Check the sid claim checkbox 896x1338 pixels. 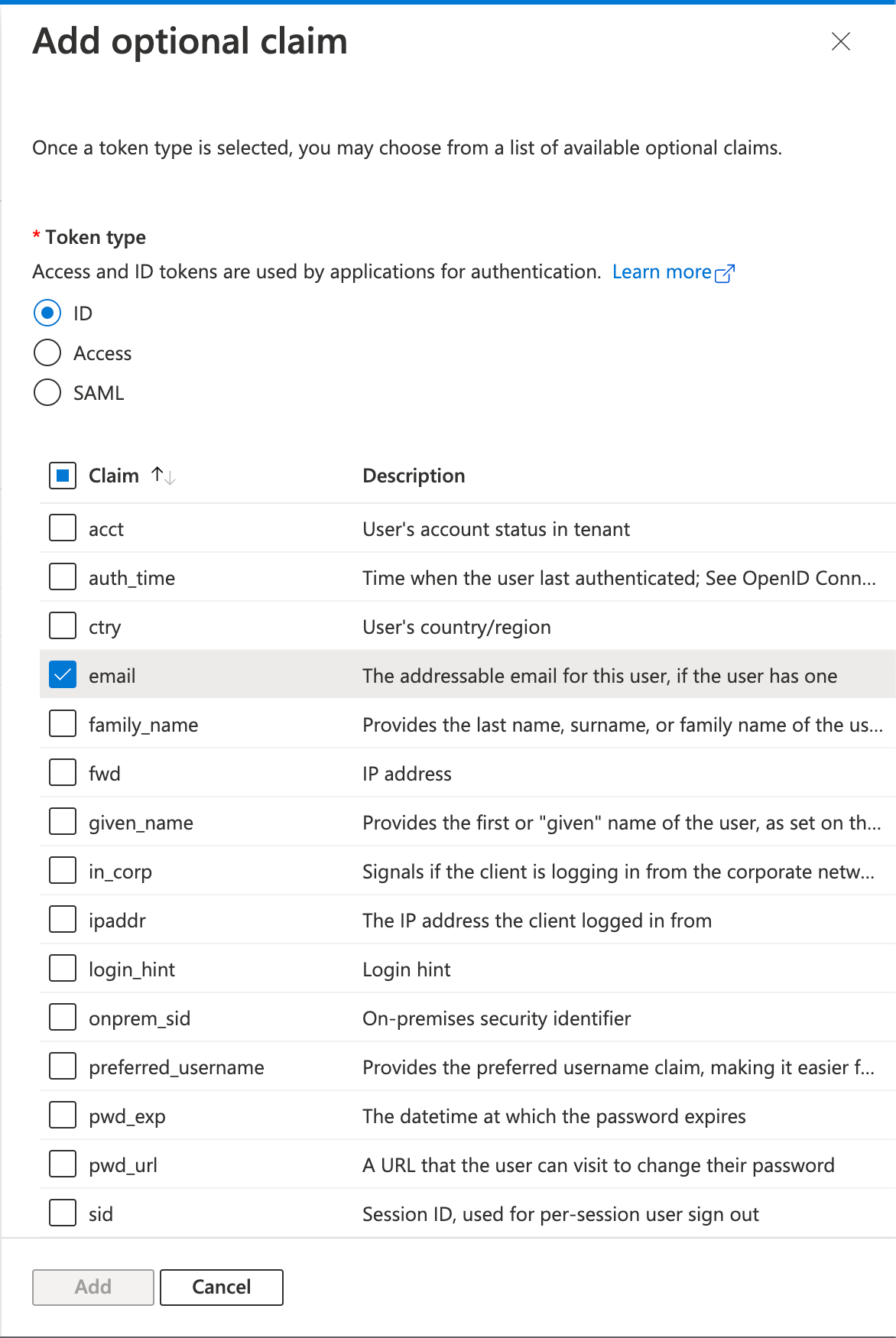coord(63,1213)
